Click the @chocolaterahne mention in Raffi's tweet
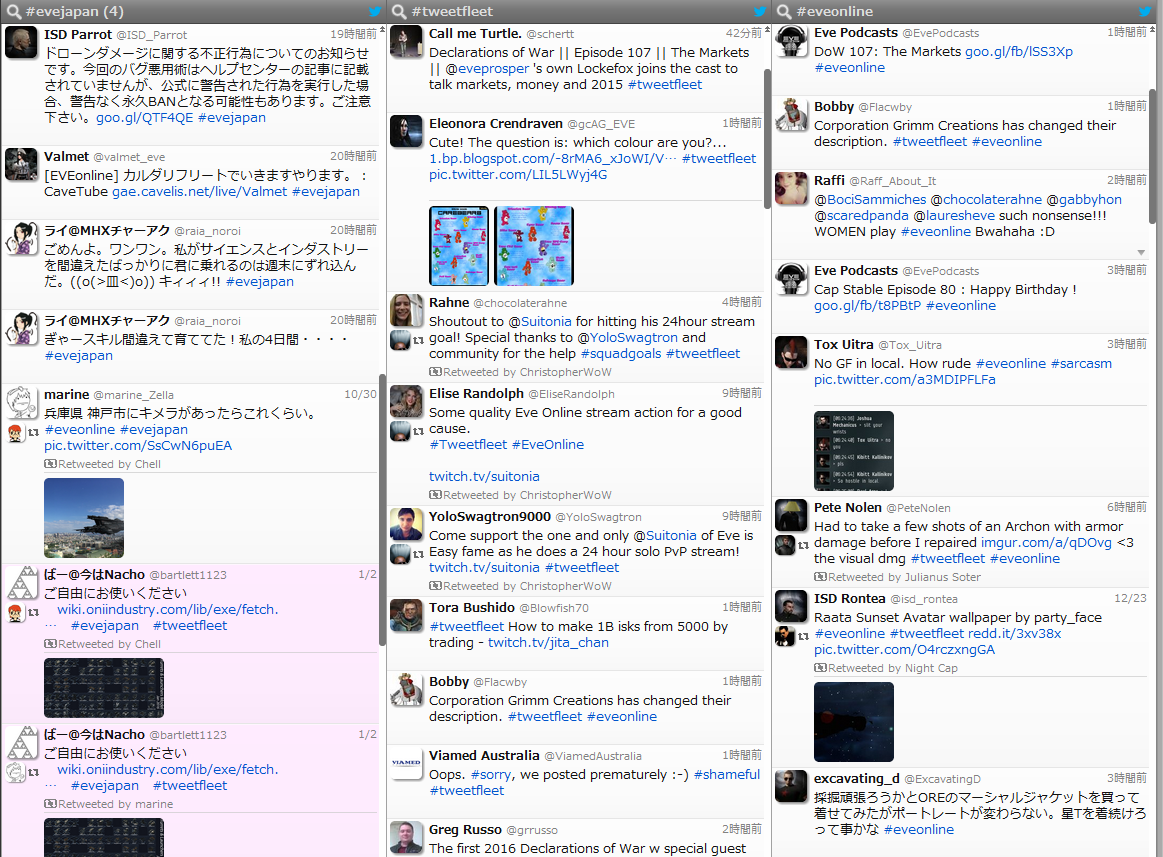The width and height of the screenshot is (1163, 857). coord(986,200)
